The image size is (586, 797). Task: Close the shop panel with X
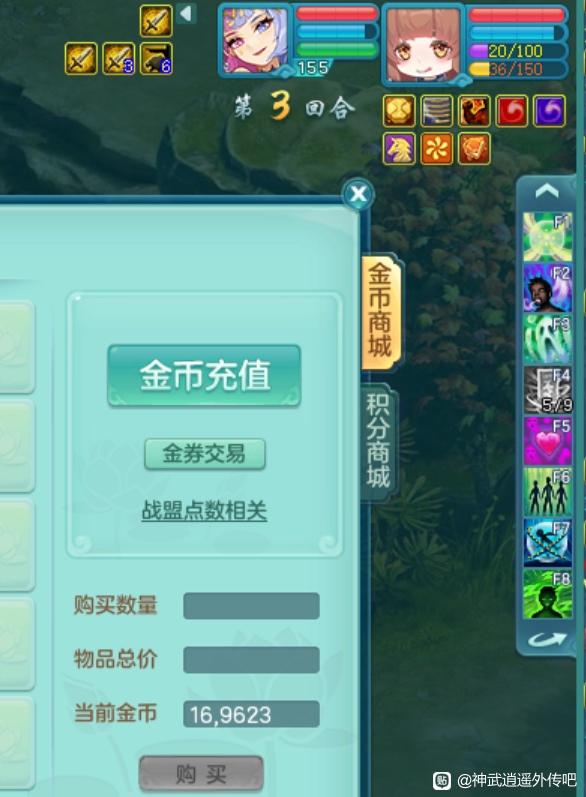click(x=358, y=194)
